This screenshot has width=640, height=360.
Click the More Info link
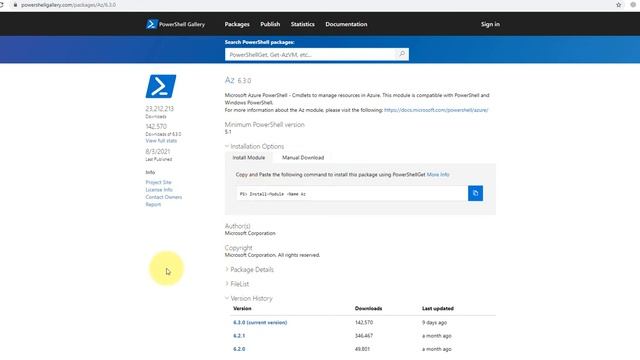click(438, 174)
